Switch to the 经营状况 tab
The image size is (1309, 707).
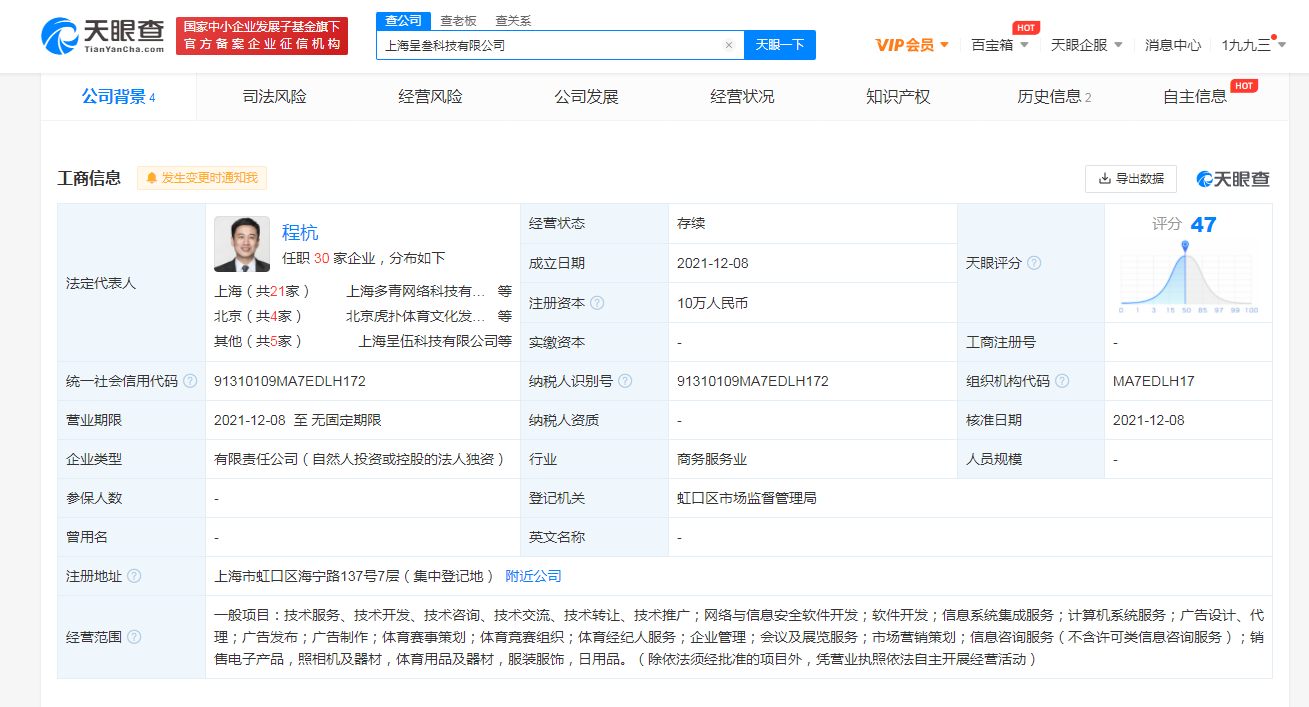coord(743,97)
